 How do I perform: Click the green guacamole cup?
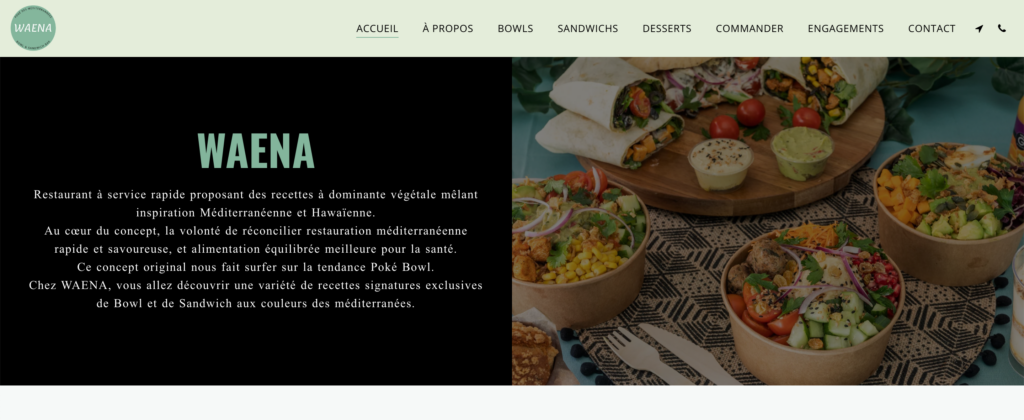[802, 153]
